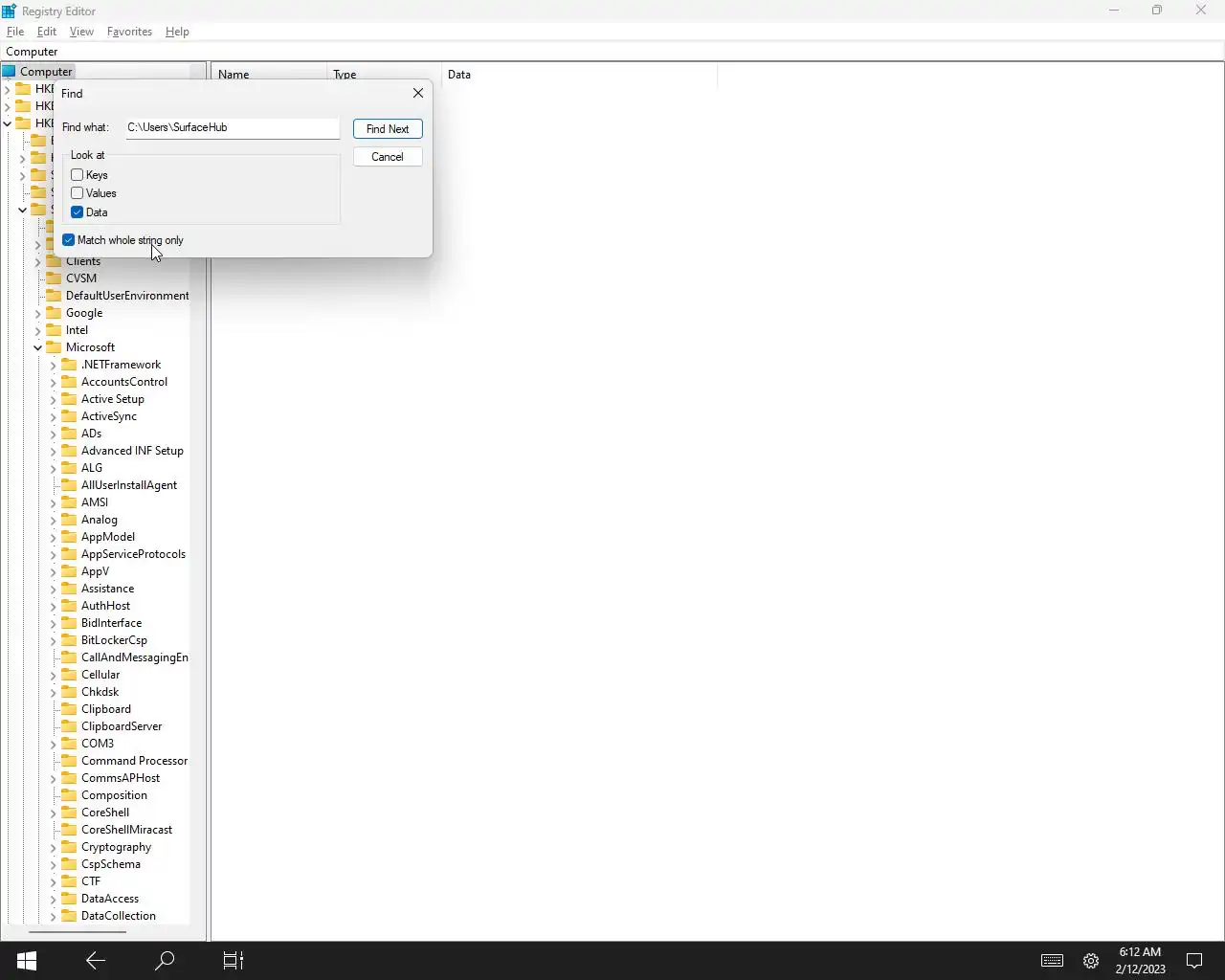The width and height of the screenshot is (1225, 980).
Task: Expand the AccountsControl key
Action: [54, 382]
